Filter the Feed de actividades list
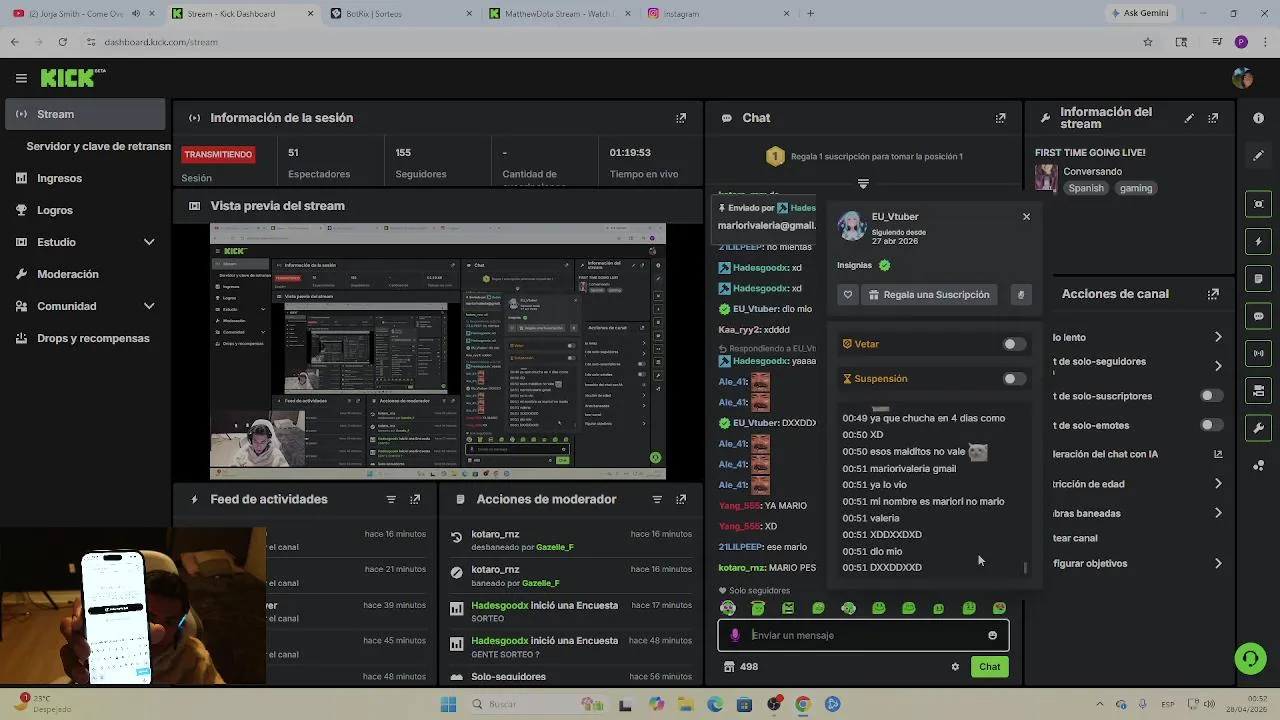The width and height of the screenshot is (1280, 720). 391,499
